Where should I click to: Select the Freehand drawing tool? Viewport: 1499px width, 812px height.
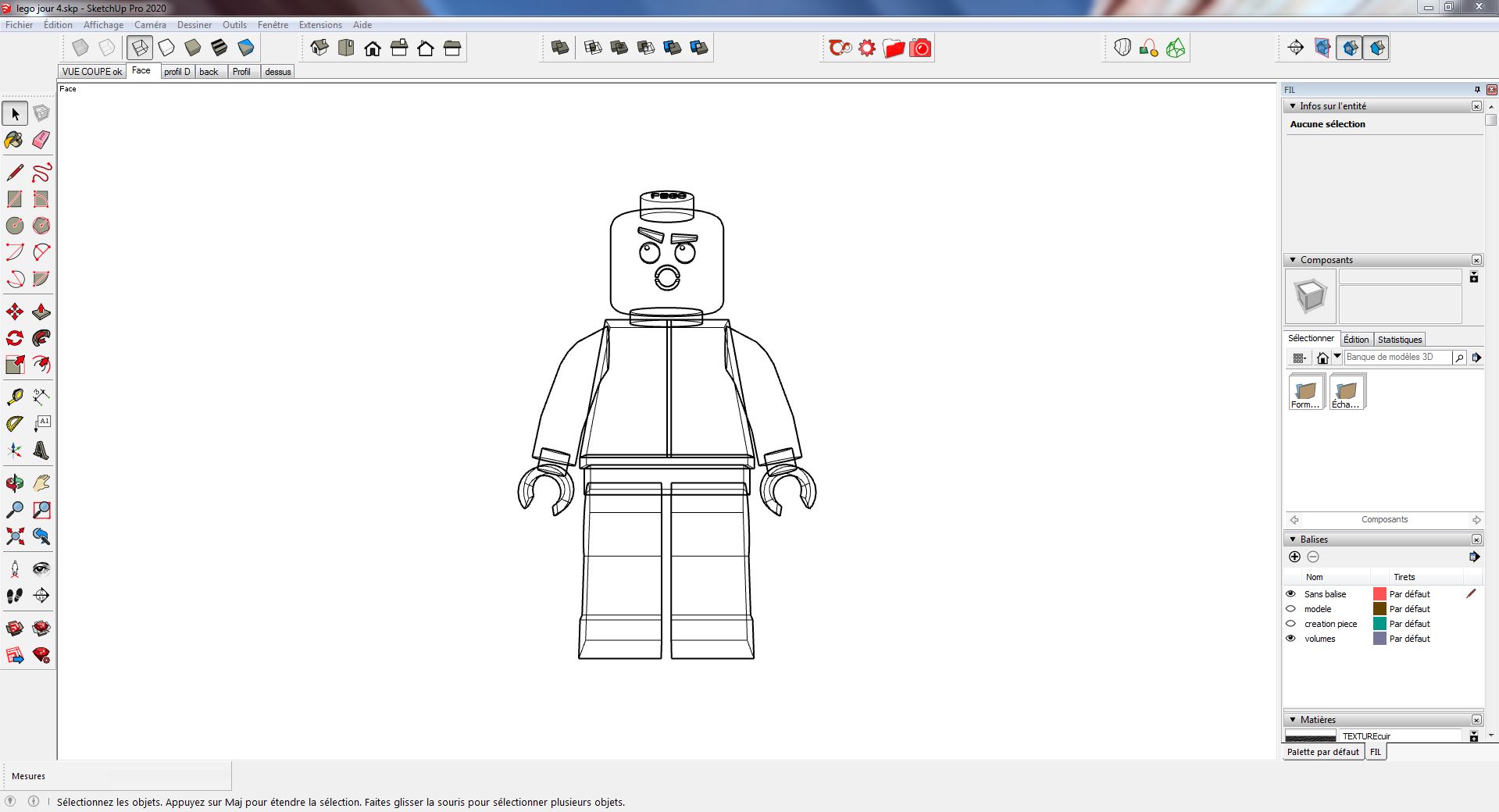[x=41, y=173]
